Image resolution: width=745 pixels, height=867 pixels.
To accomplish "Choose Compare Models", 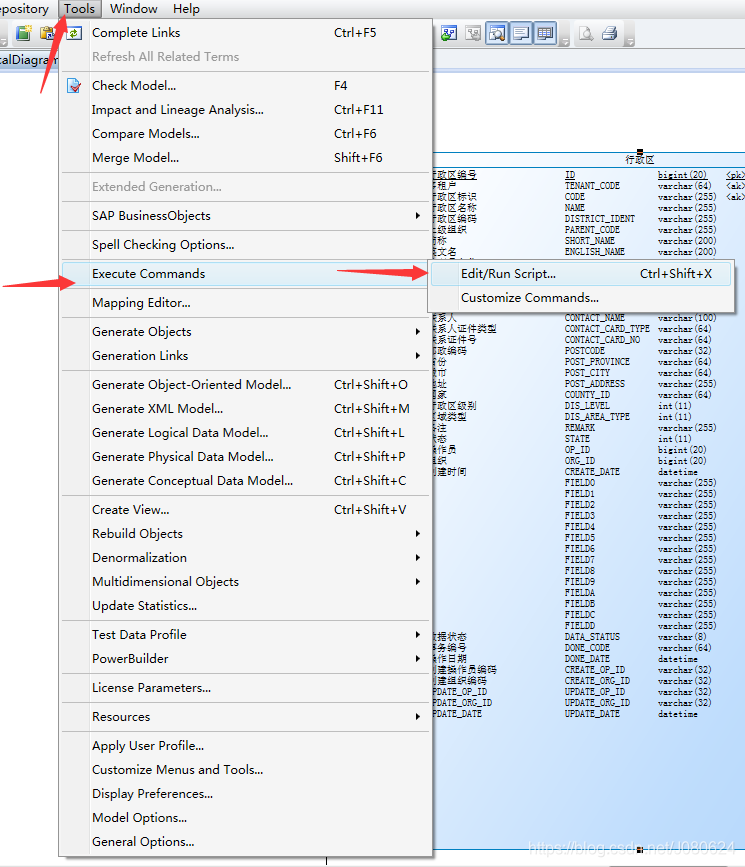I will click(x=246, y=134).
